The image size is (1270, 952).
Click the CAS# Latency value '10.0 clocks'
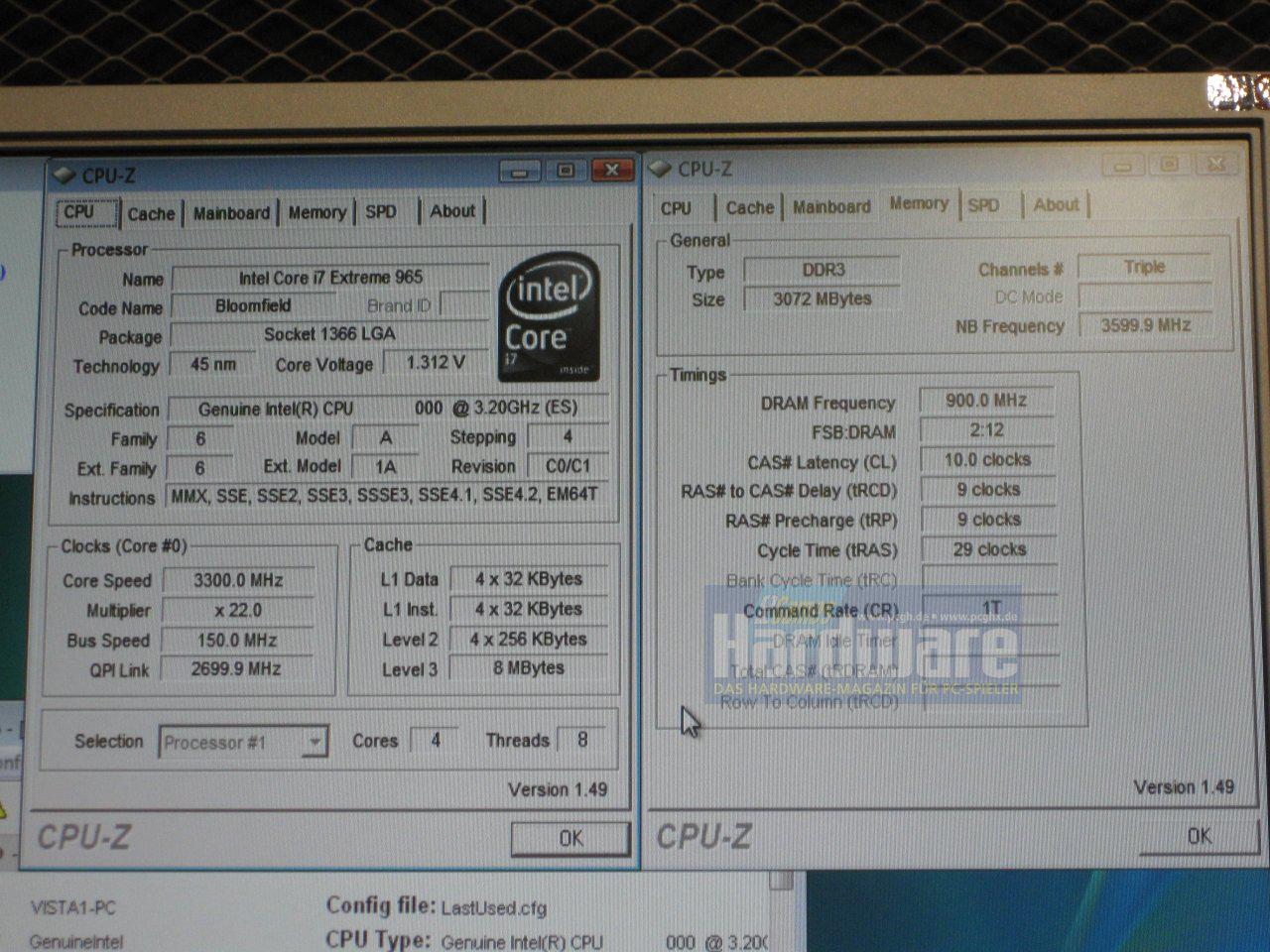[x=986, y=460]
